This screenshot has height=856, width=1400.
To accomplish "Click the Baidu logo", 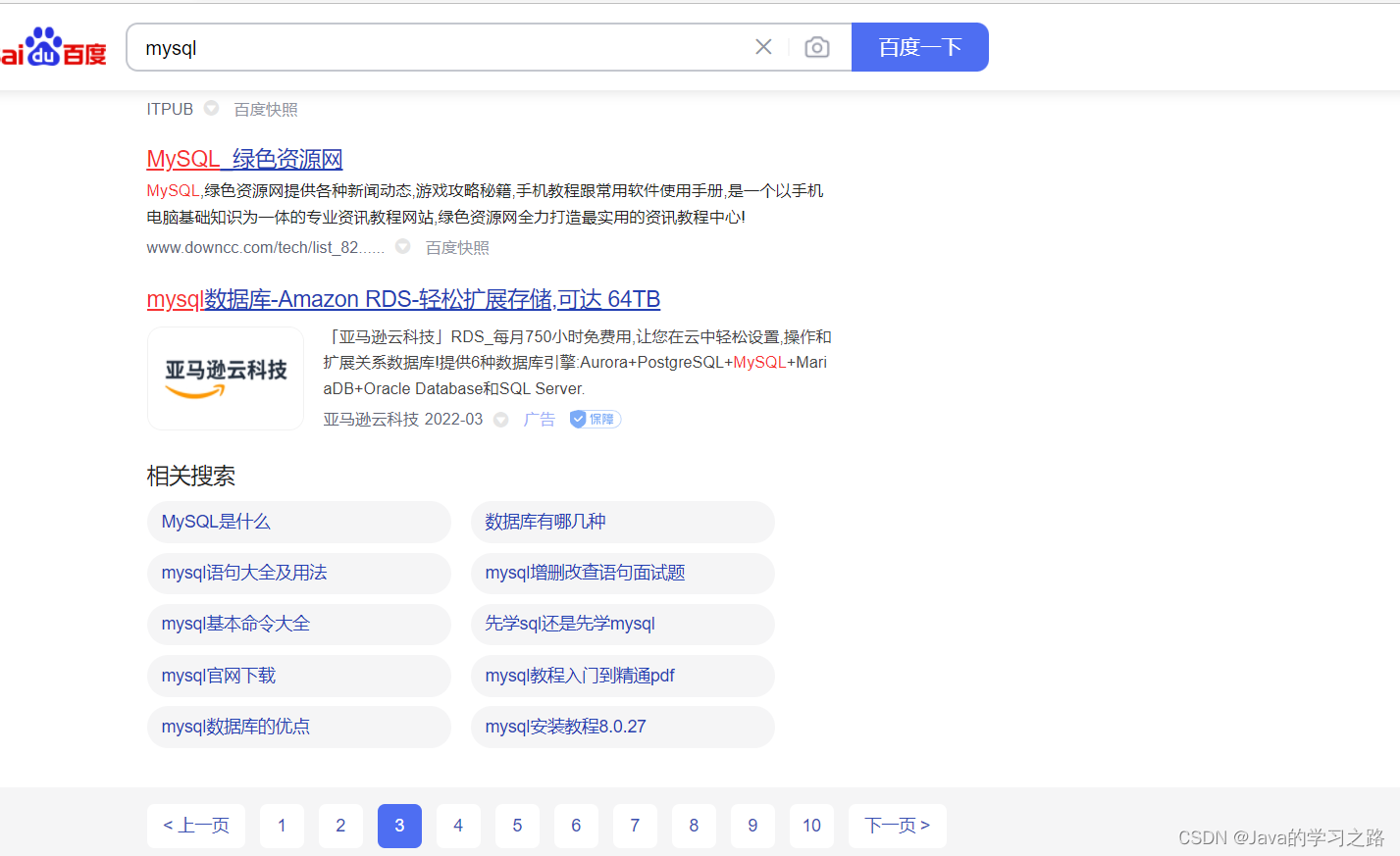I will [x=54, y=46].
